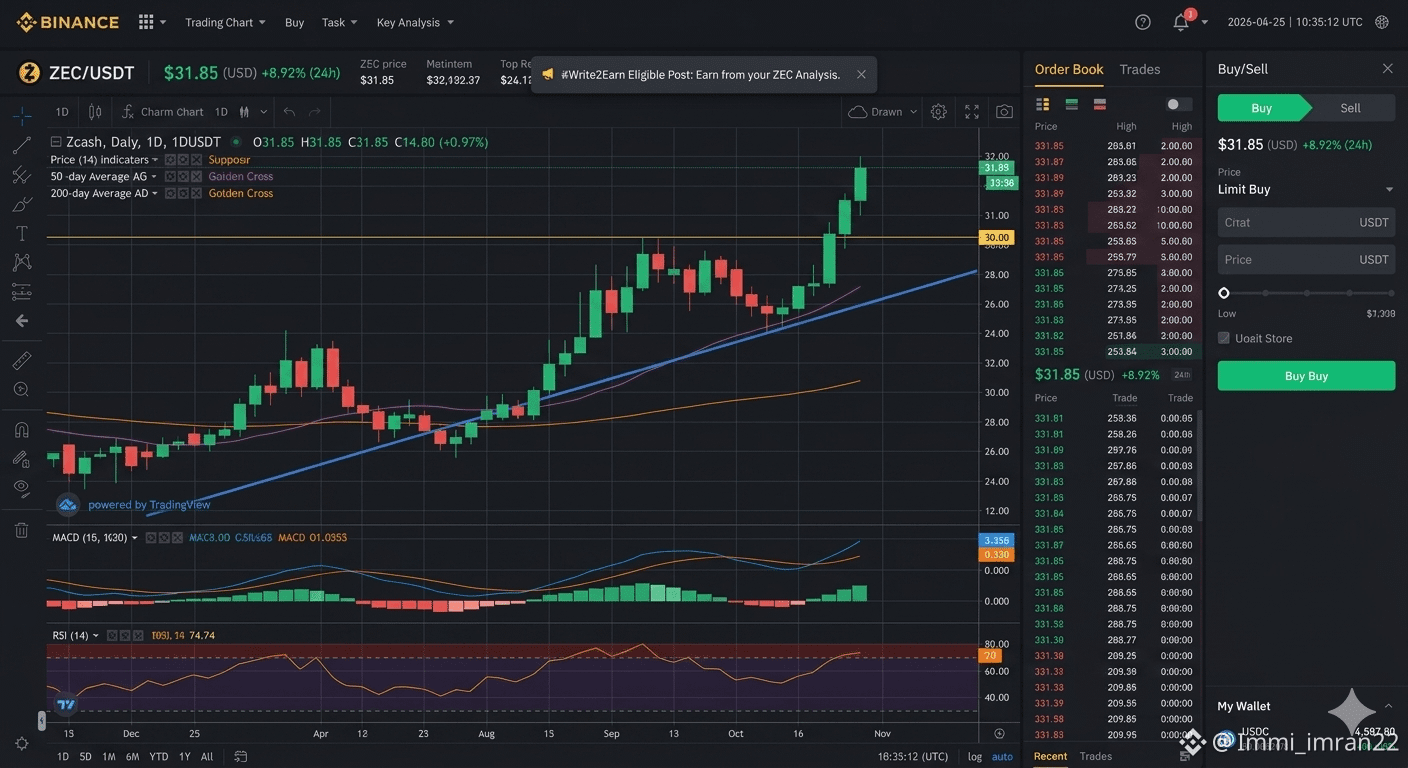The image size is (1408, 768).
Task: Select the chart patterns tool
Action: click(21, 262)
